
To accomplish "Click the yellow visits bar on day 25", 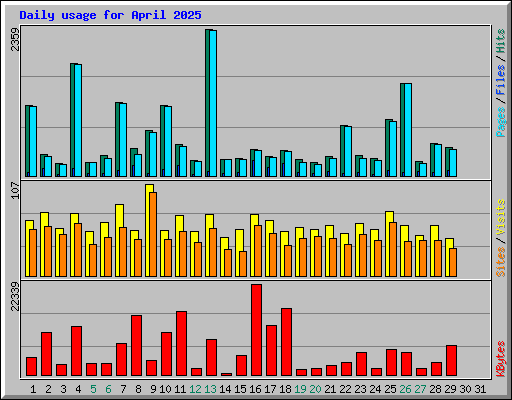I will click(388, 243).
